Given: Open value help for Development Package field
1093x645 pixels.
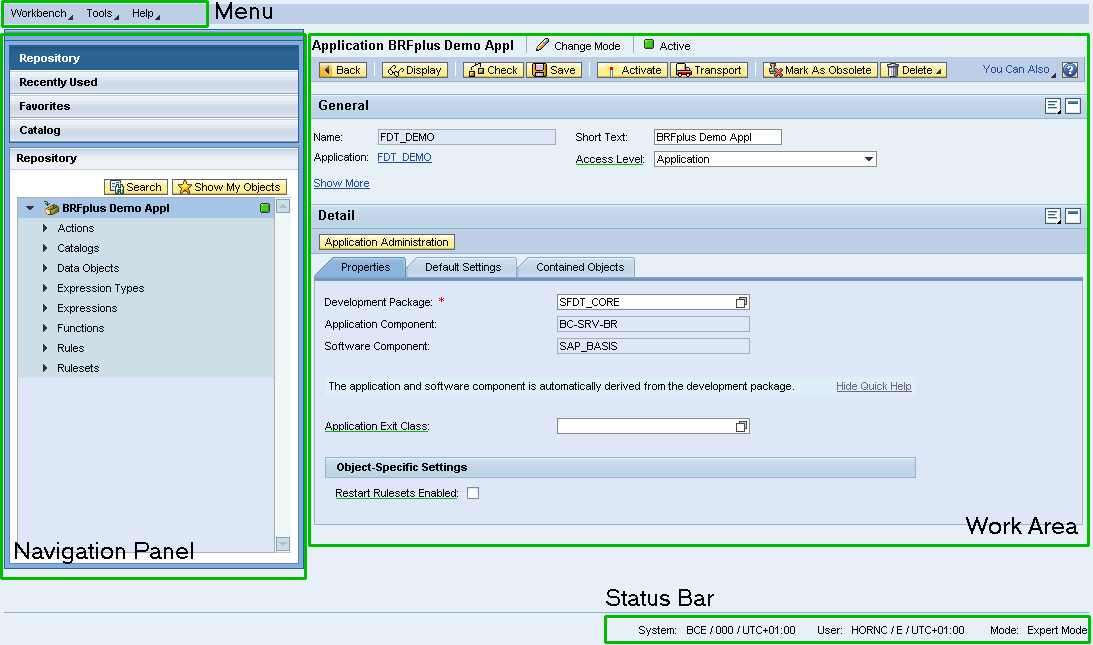Looking at the screenshot, I should pyautogui.click(x=741, y=302).
